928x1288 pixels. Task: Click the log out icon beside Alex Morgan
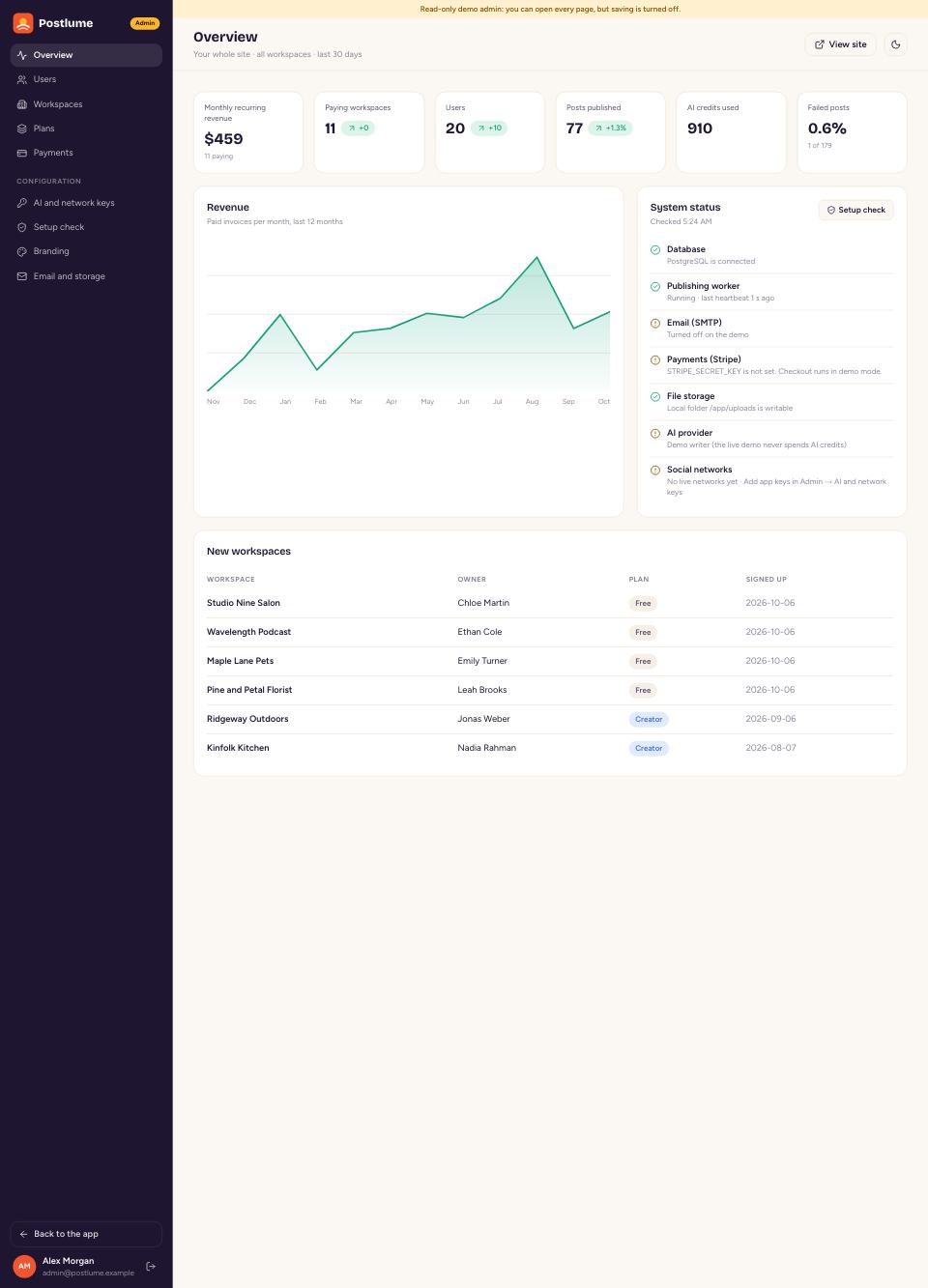[x=151, y=1266]
